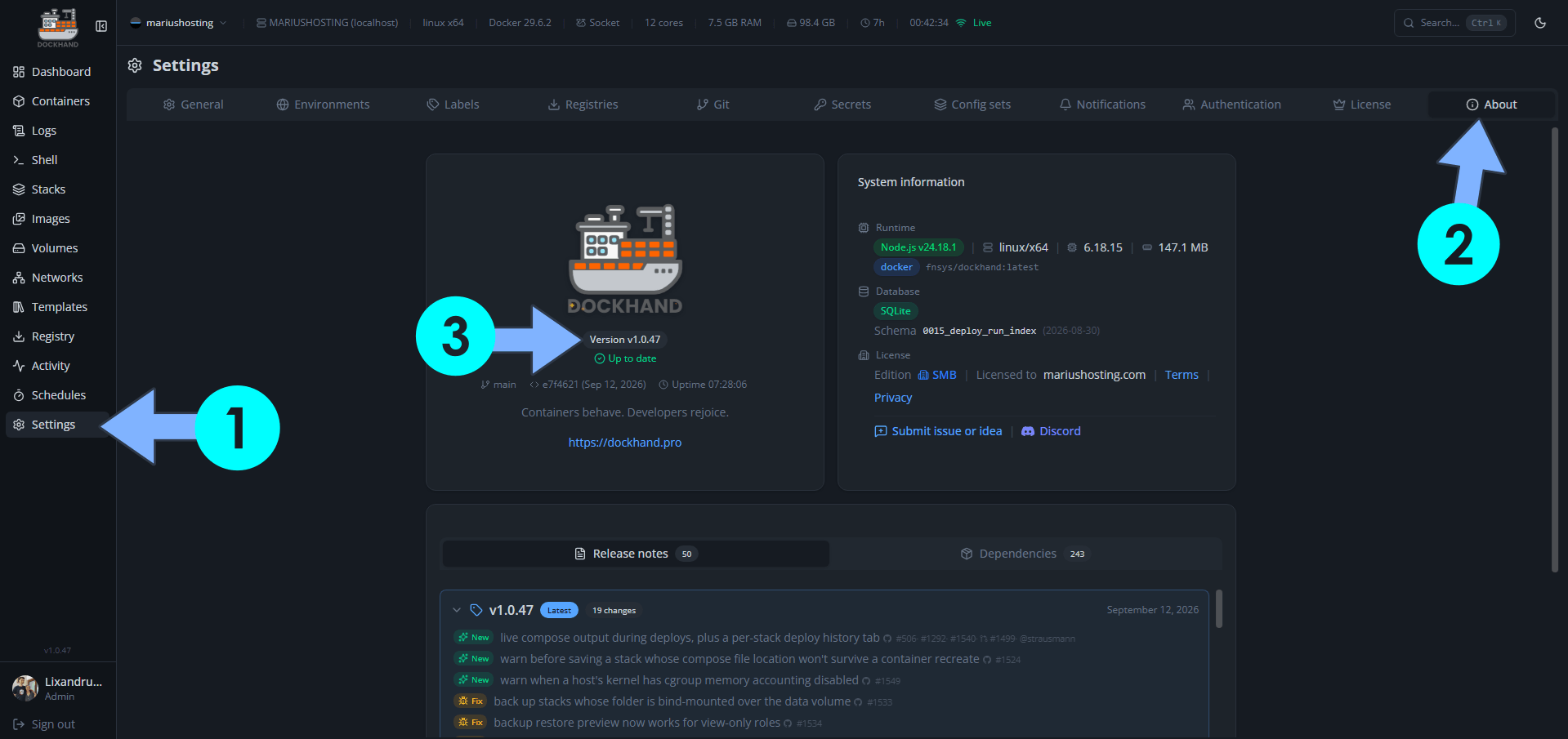This screenshot has height=739, width=1568.
Task: Open the License tab
Action: coord(1362,105)
